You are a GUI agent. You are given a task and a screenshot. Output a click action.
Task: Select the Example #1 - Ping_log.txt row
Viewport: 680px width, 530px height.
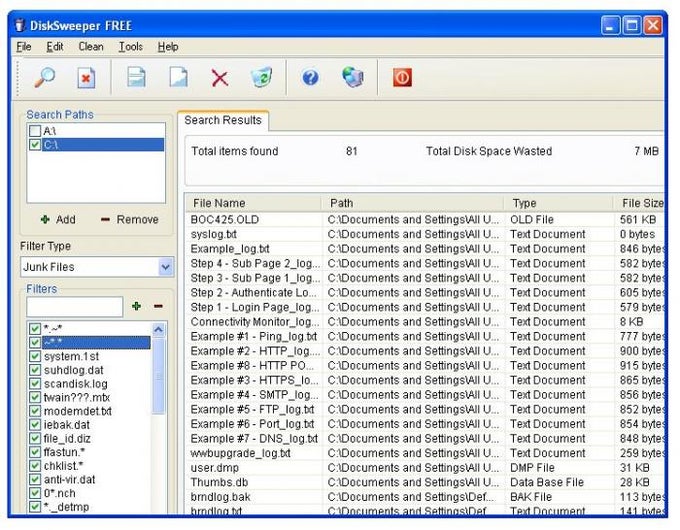pos(425,337)
